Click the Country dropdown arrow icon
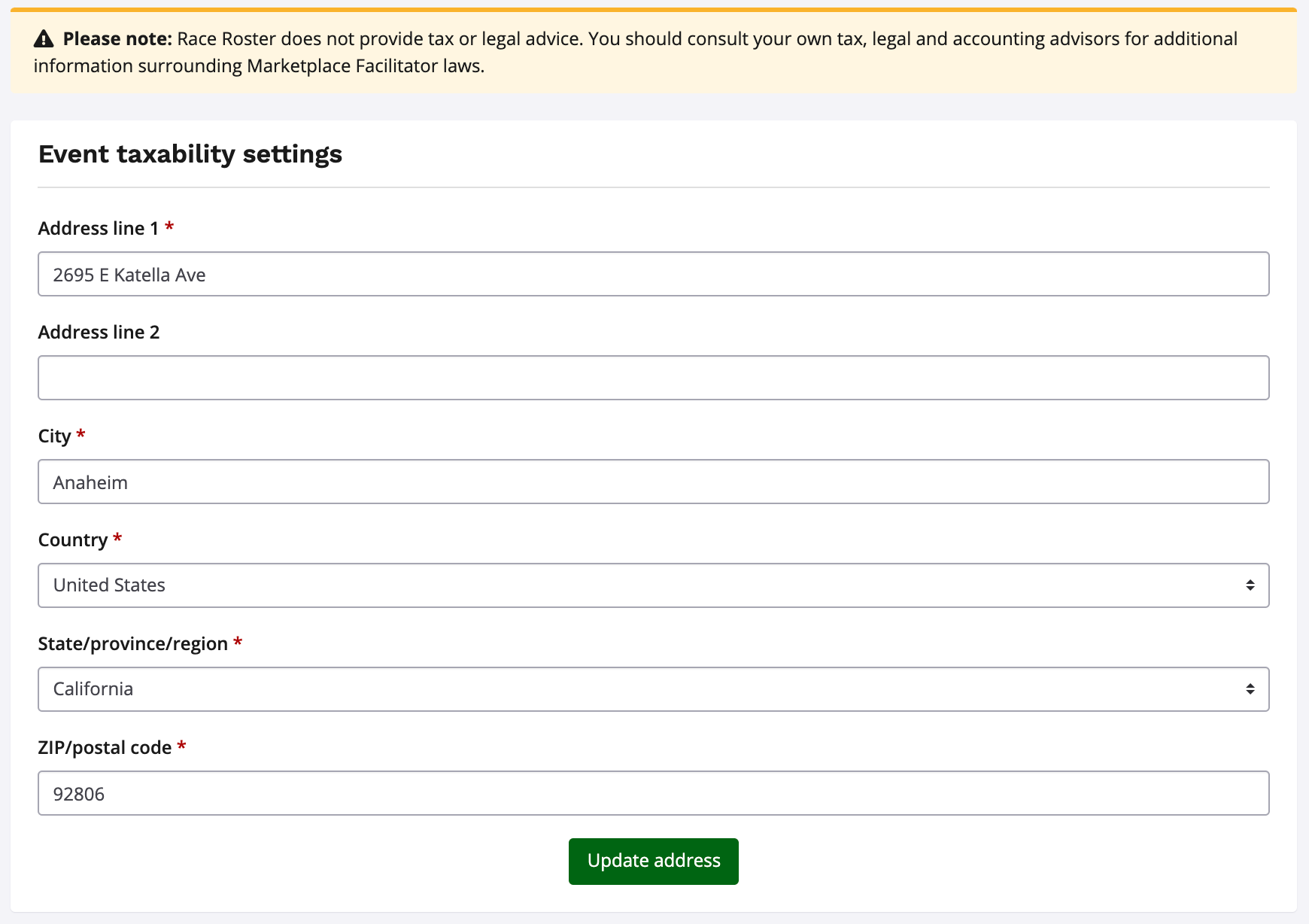 click(1250, 585)
